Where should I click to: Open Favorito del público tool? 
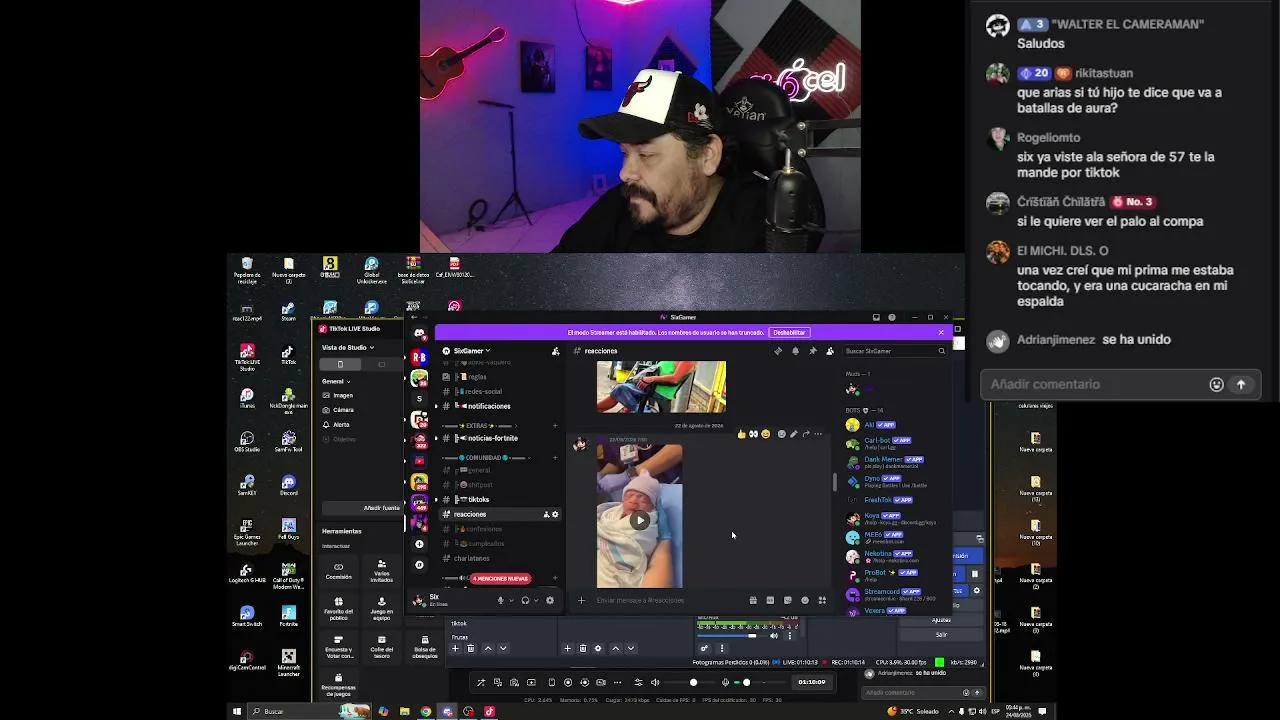click(338, 609)
